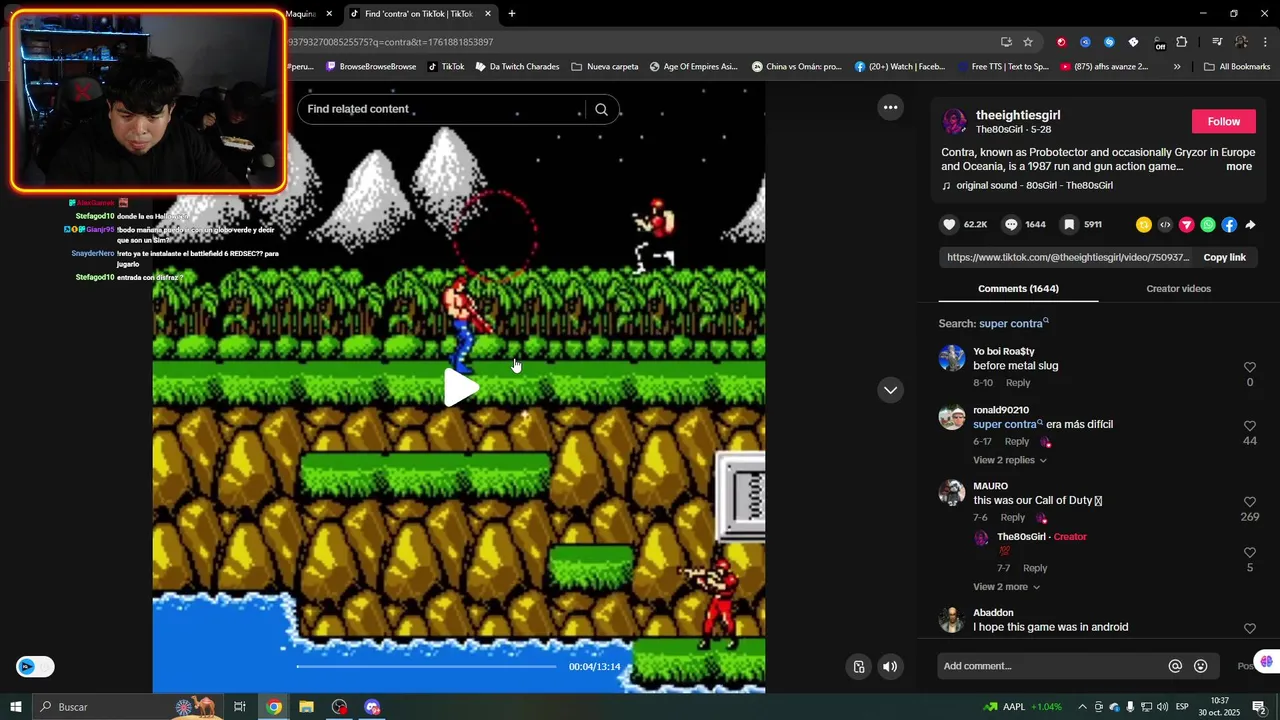This screenshot has height=720, width=1280.
Task: Open the All Bookmarks folder
Action: (1237, 67)
